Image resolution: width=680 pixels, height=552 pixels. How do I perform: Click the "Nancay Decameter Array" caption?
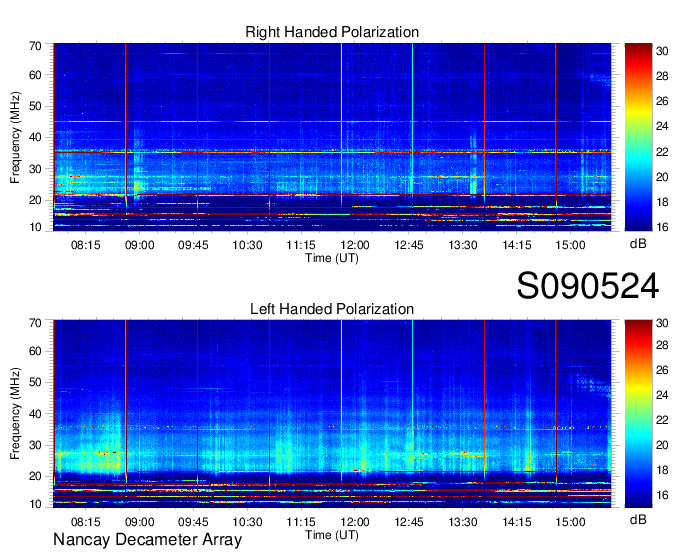[147, 540]
